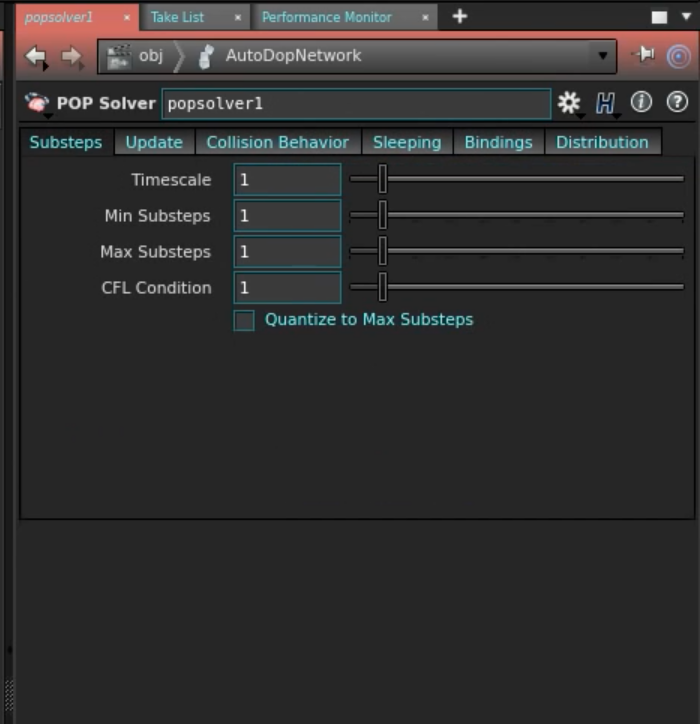Select the Collision Behavior tab

click(x=278, y=142)
